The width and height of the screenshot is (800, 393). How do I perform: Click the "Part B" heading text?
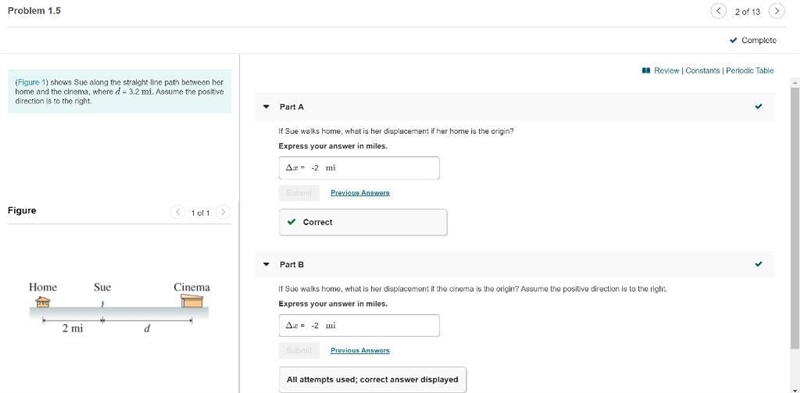click(292, 264)
